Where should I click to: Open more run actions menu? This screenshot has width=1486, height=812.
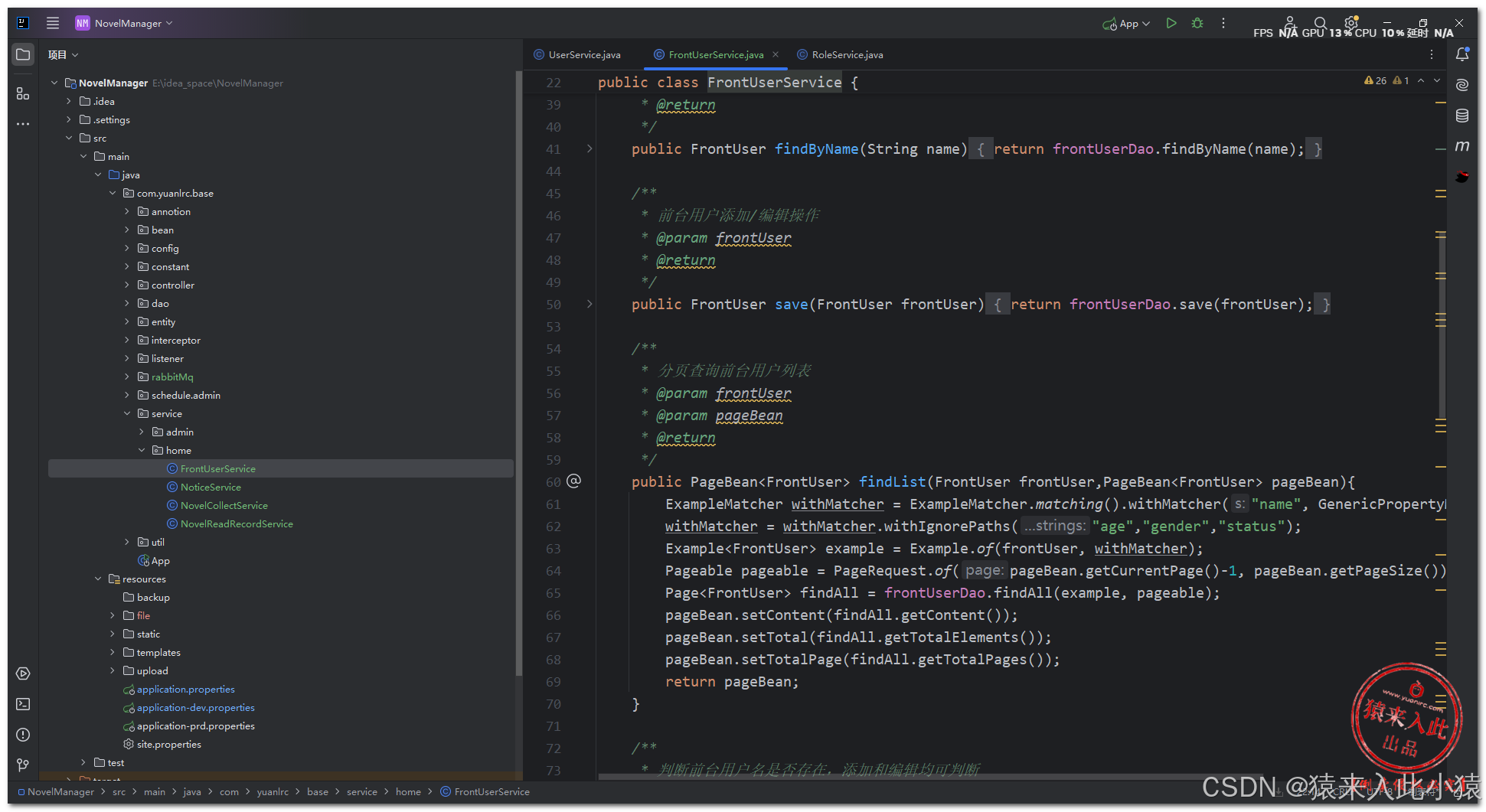[x=1223, y=23]
